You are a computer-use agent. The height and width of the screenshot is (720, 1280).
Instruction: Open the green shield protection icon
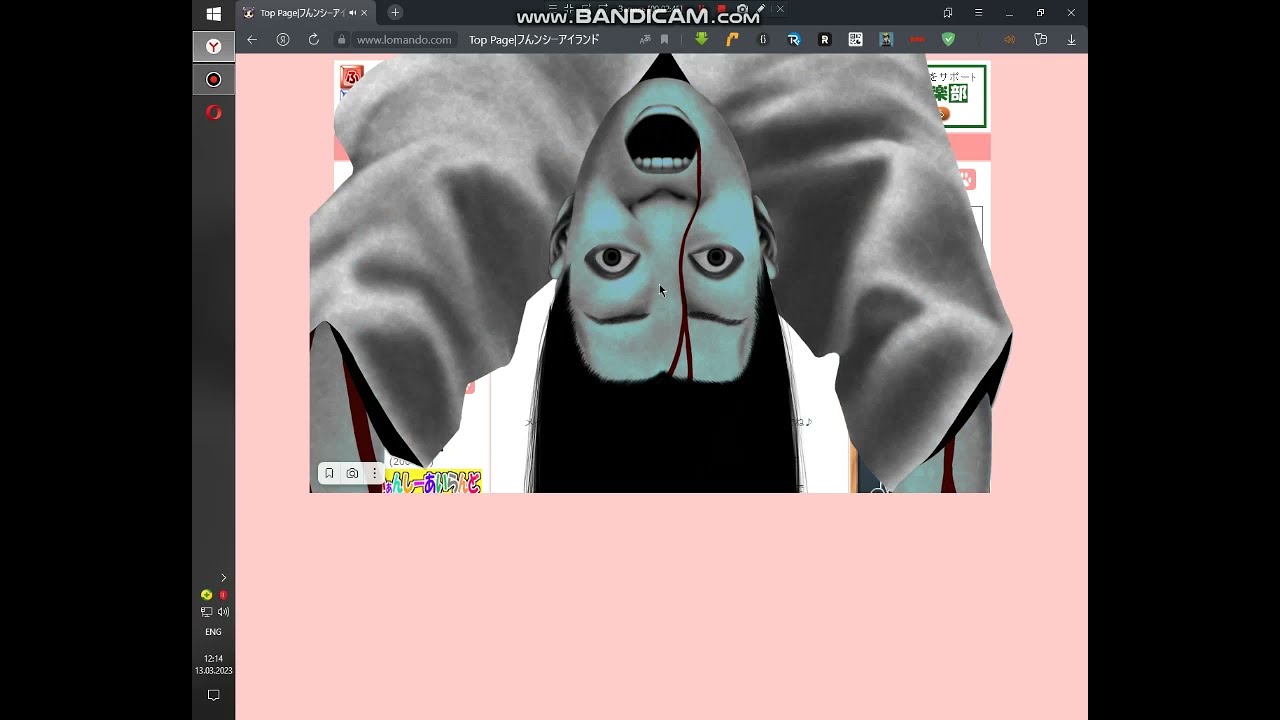click(948, 39)
